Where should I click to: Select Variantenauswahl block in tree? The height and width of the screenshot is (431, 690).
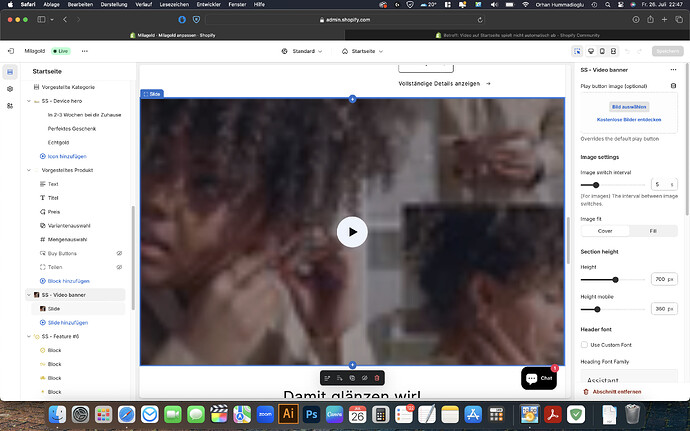pyautogui.click(x=69, y=226)
